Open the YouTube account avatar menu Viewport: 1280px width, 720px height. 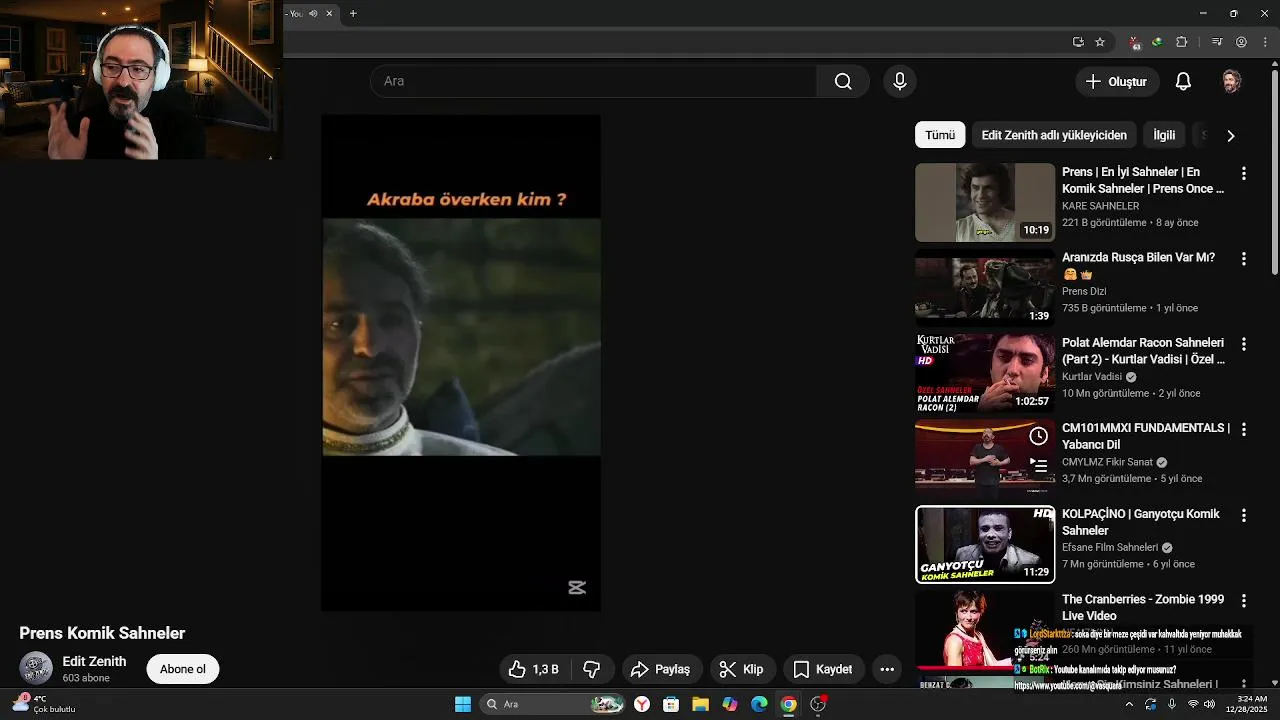coord(1232,81)
